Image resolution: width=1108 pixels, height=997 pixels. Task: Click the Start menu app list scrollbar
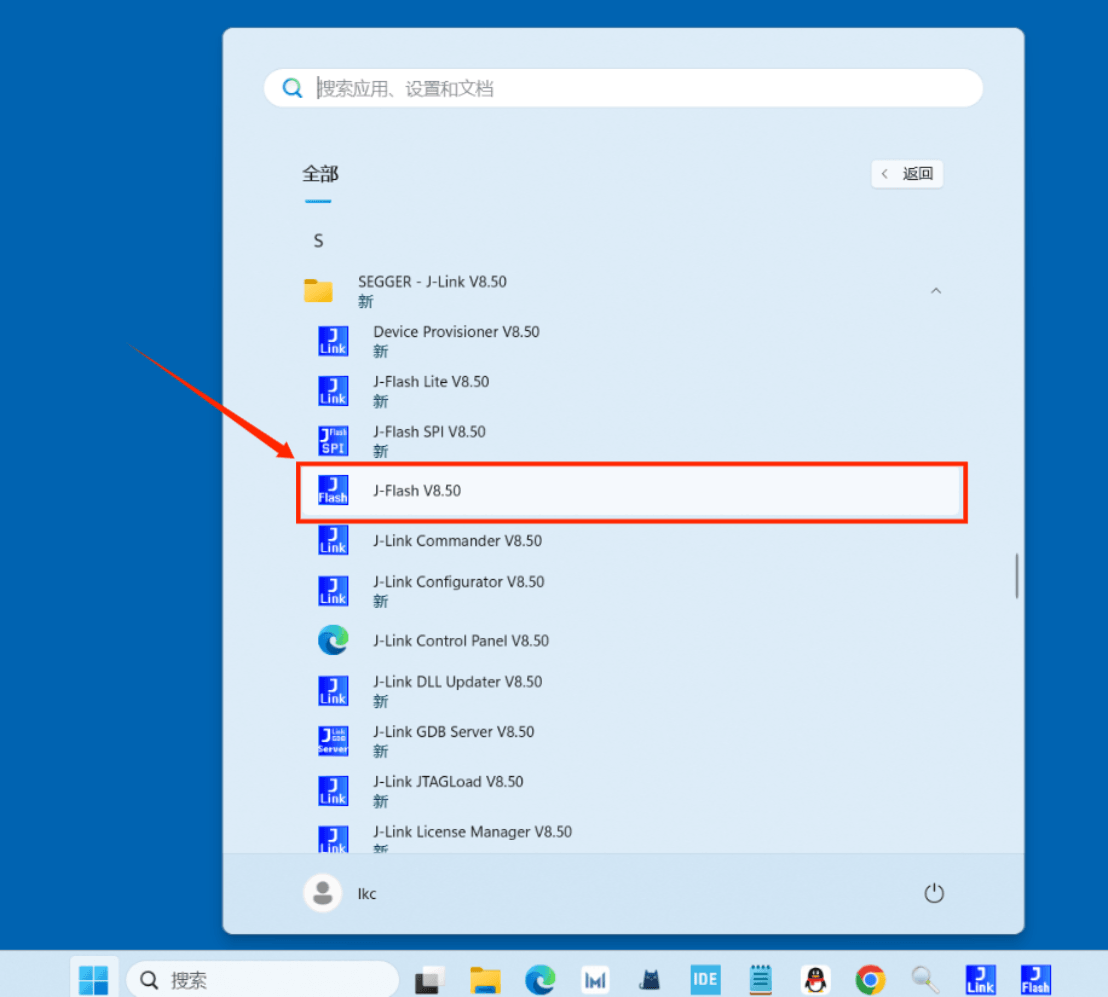(x=1017, y=576)
